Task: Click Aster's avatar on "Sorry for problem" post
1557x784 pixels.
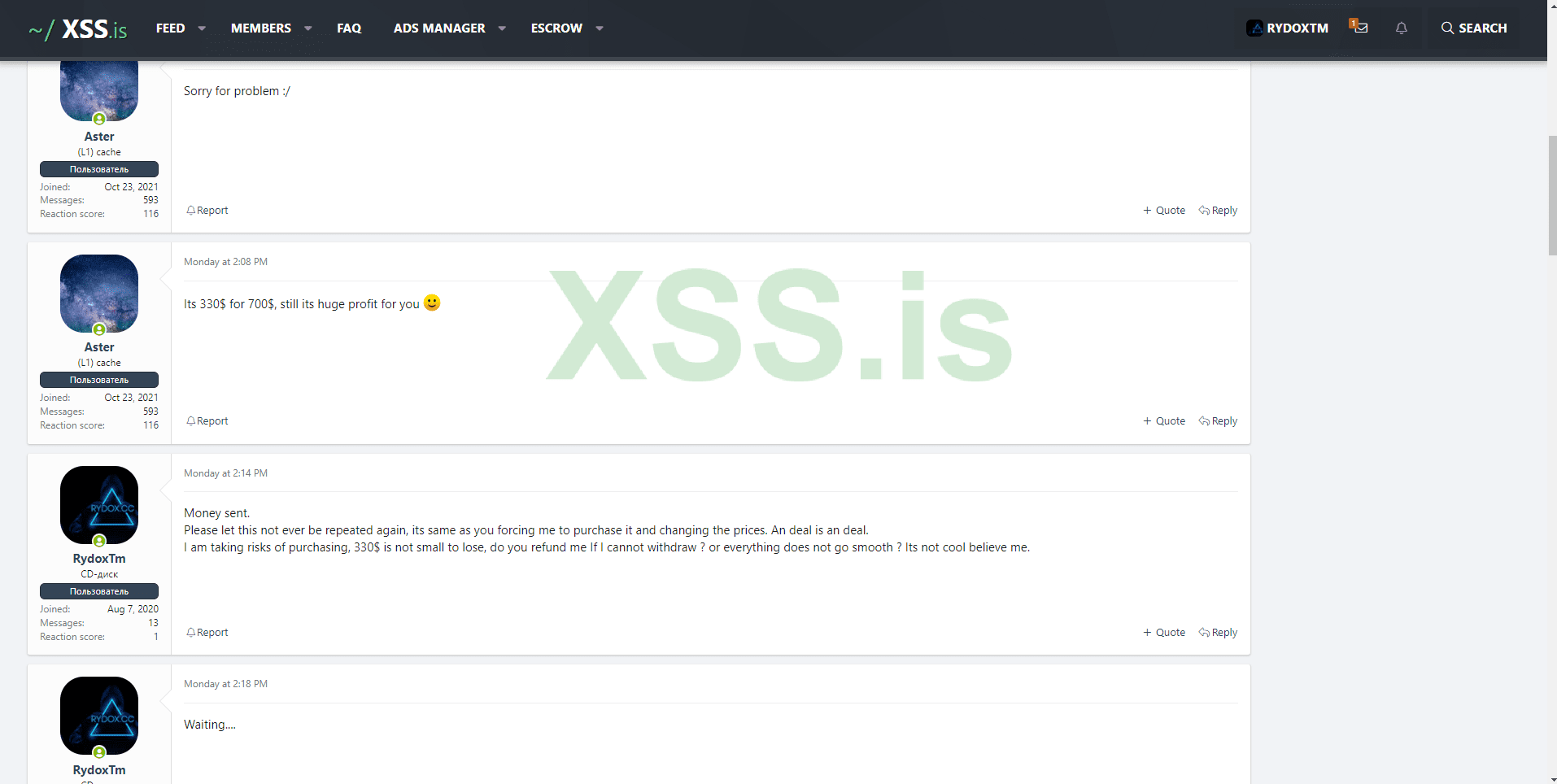Action: 99,89
